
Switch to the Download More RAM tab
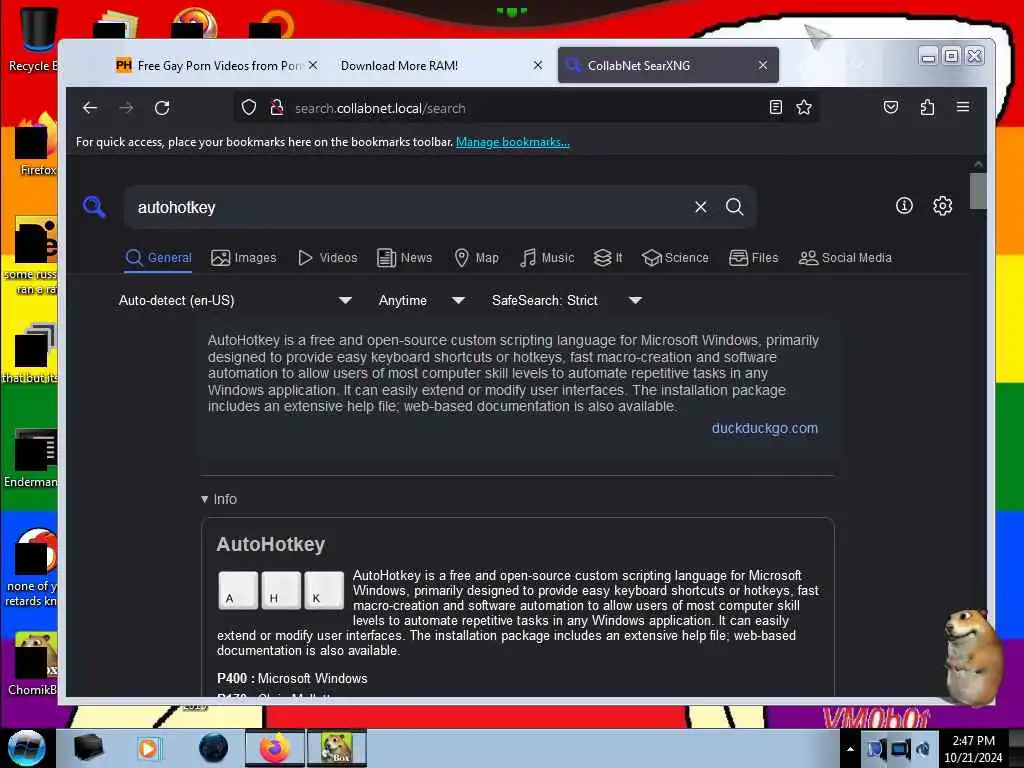441,65
